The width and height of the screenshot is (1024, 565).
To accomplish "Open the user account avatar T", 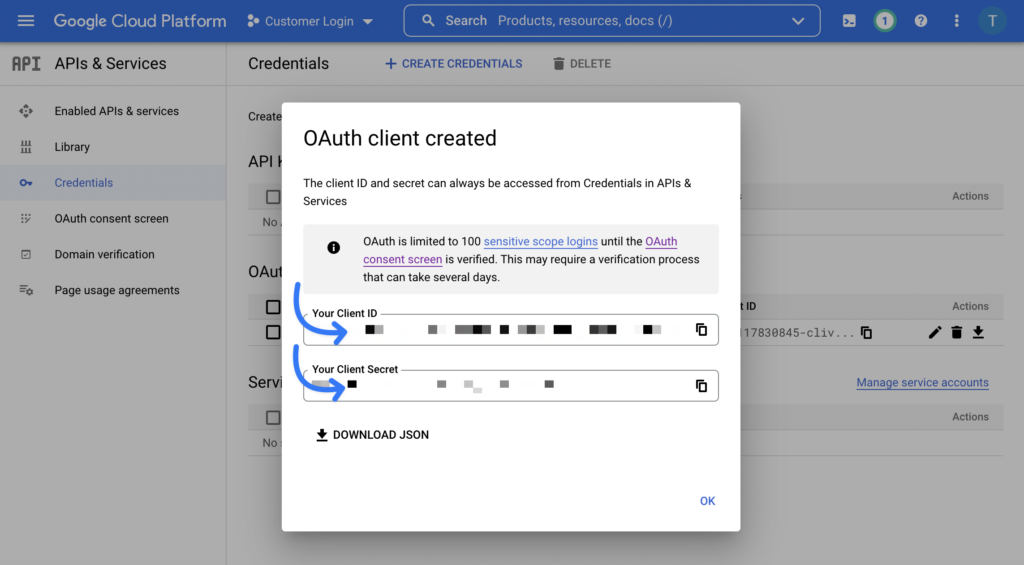I will pyautogui.click(x=992, y=21).
